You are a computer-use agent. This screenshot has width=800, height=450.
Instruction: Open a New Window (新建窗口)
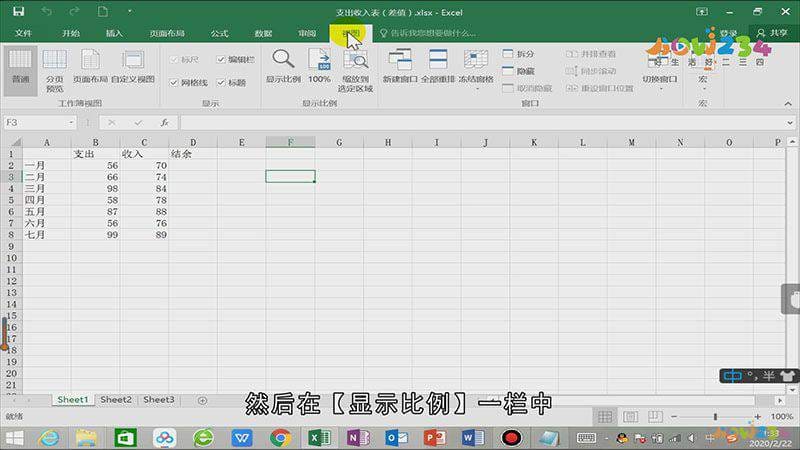pos(400,66)
